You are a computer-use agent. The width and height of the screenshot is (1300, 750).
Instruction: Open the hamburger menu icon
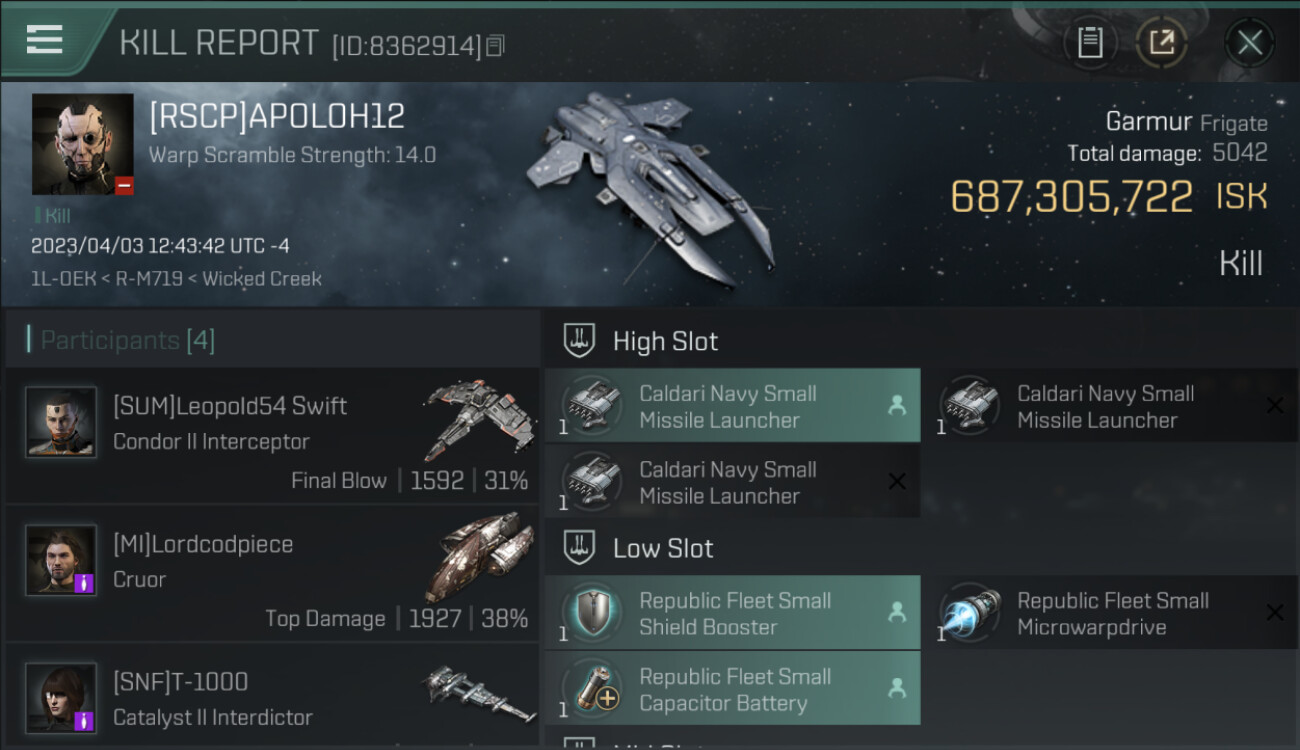(44, 39)
